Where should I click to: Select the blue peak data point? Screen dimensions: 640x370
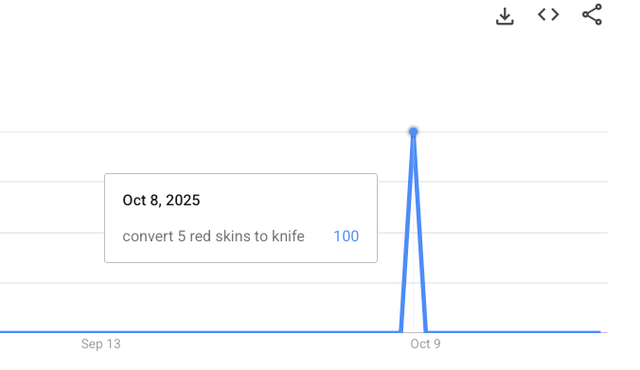[413, 131]
